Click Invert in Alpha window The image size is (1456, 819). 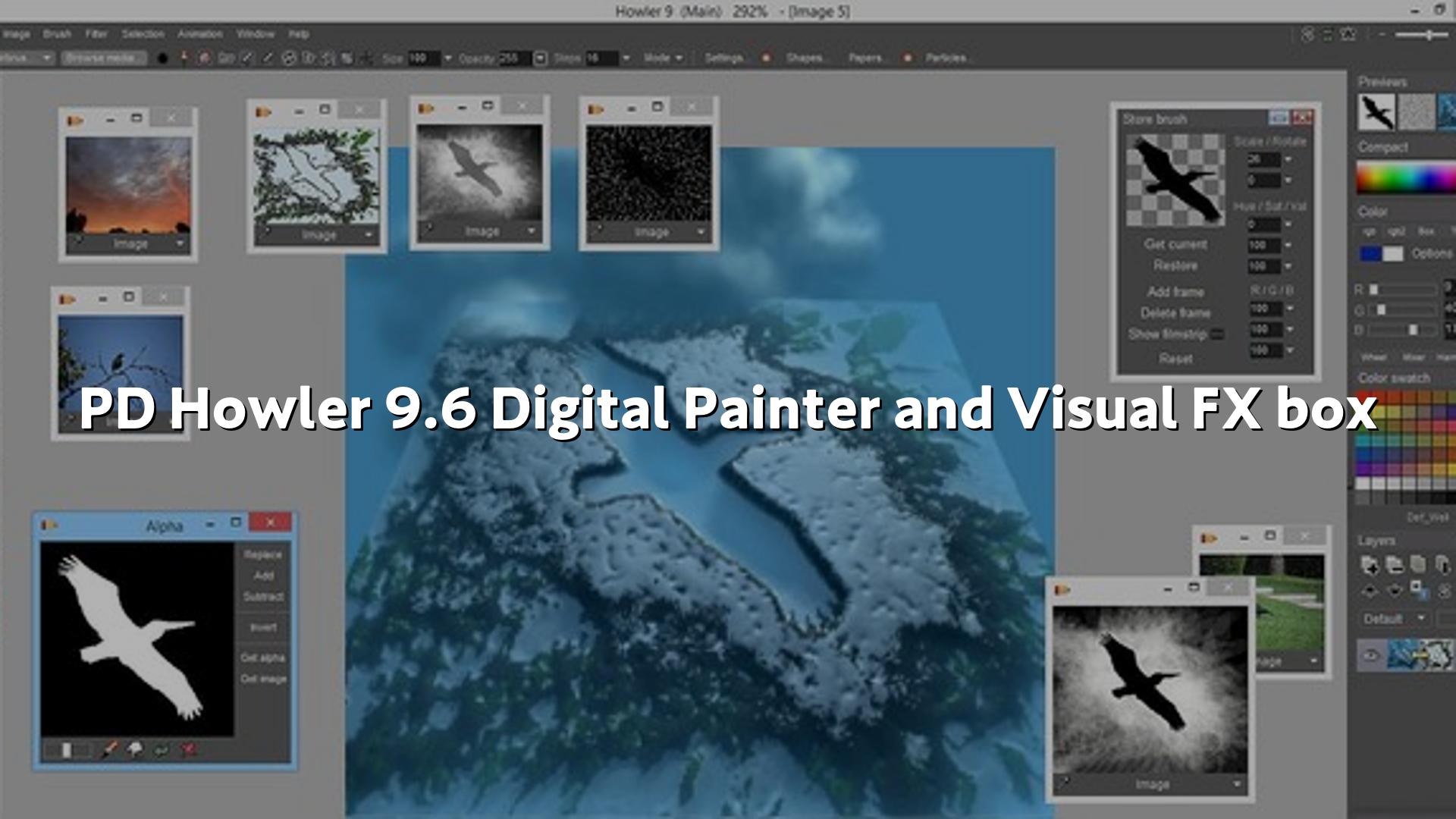click(x=262, y=628)
